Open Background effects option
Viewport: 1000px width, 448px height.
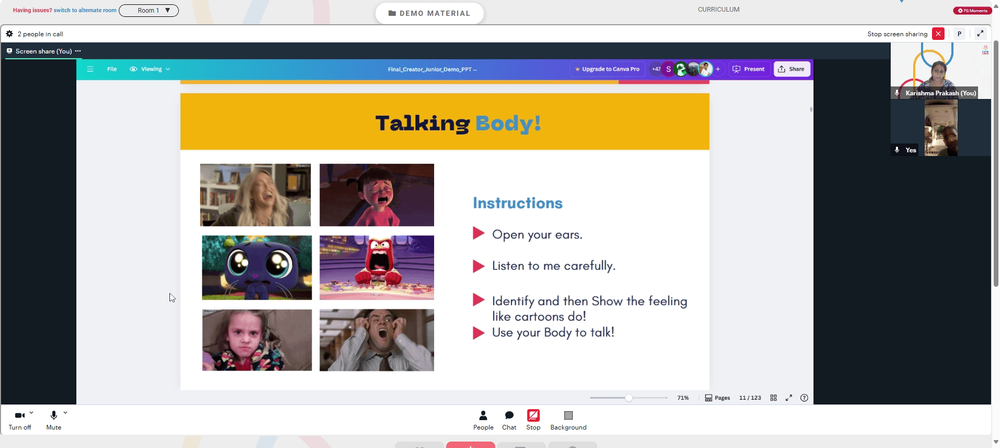[568, 420]
